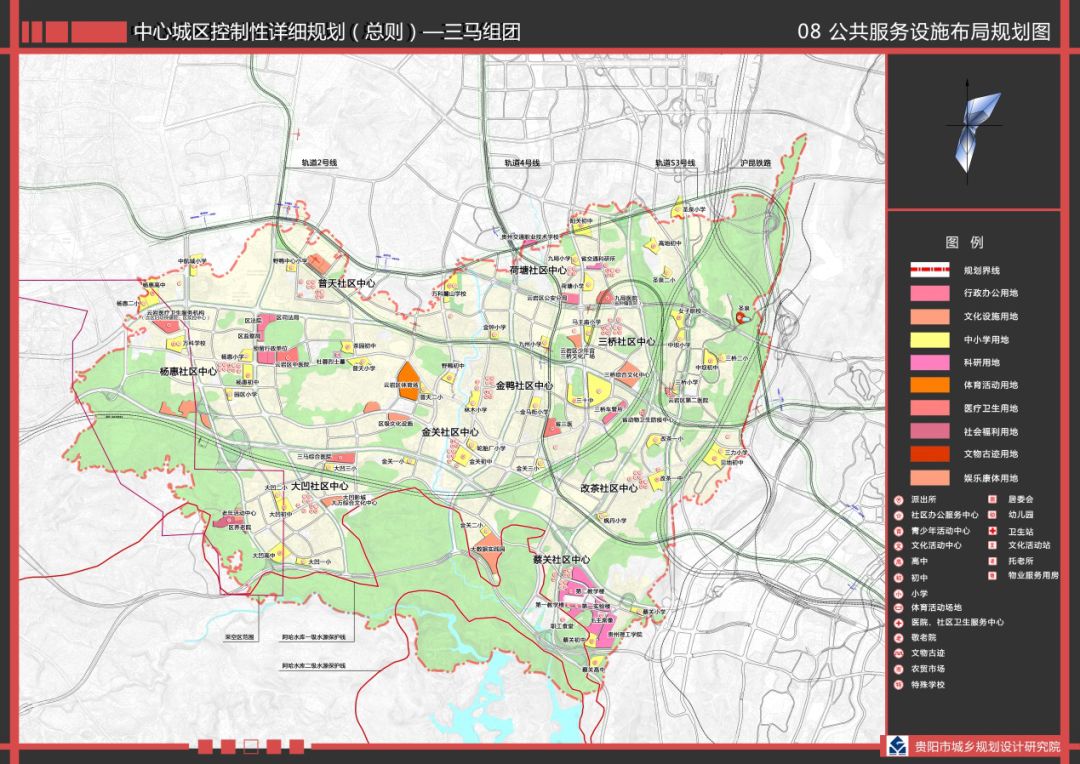
Task: Click the 08 公共服务设施布局规划图 title
Action: coord(923,31)
